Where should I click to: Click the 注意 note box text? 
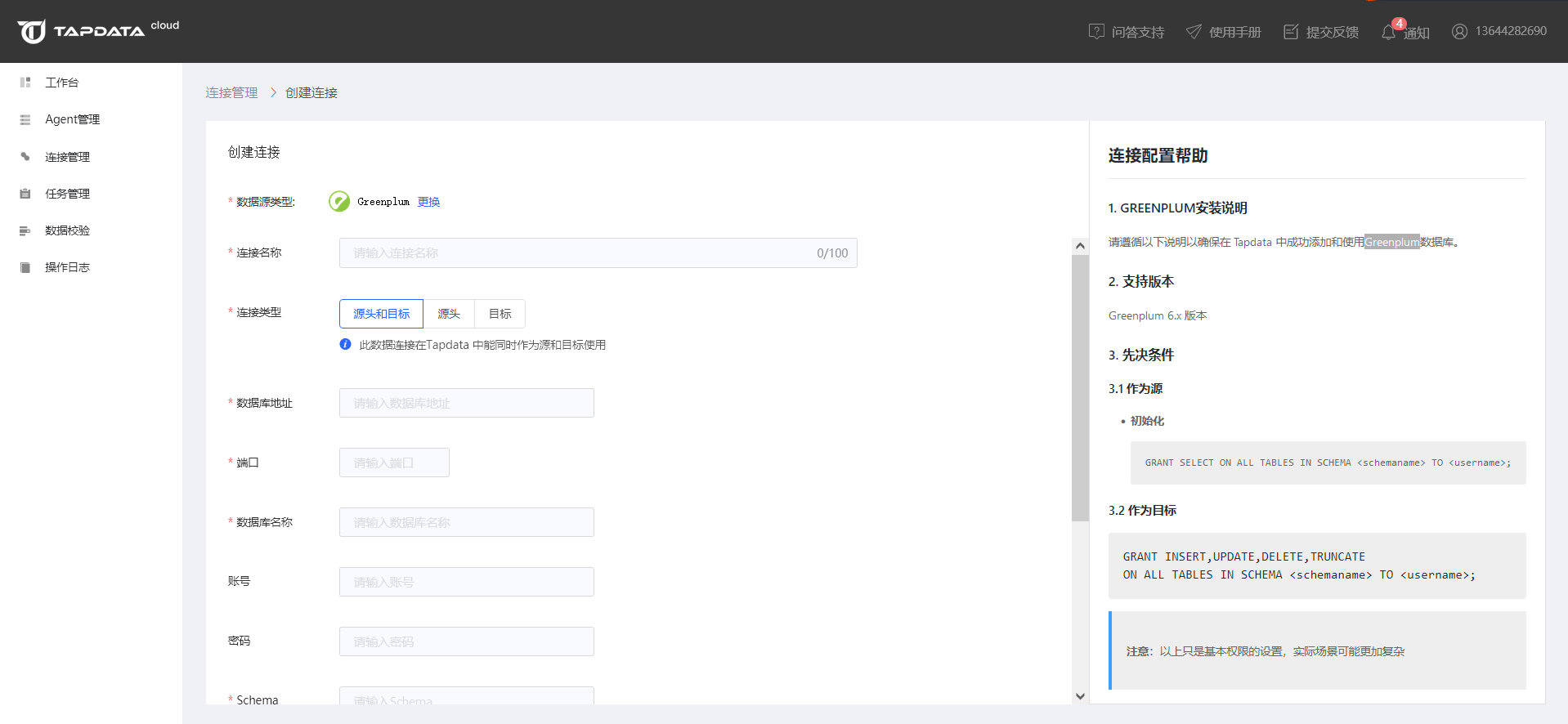1265,651
